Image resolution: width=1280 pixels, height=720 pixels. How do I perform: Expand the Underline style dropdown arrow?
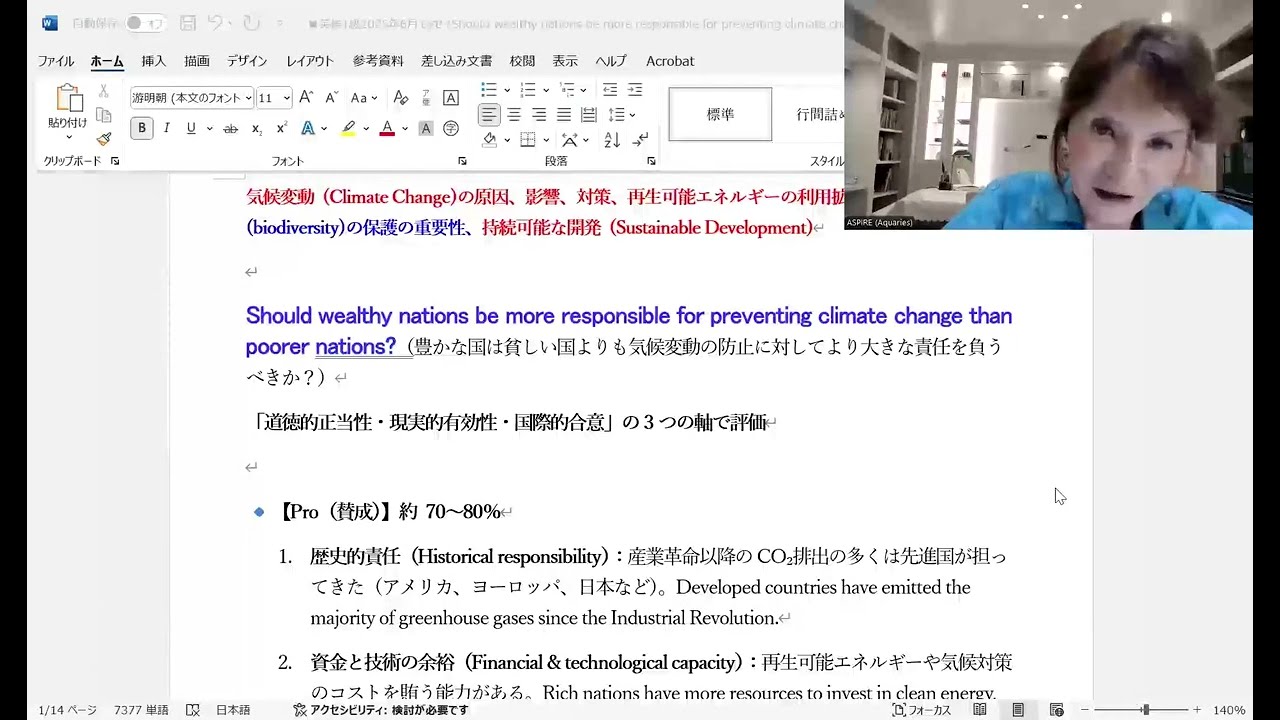click(208, 128)
